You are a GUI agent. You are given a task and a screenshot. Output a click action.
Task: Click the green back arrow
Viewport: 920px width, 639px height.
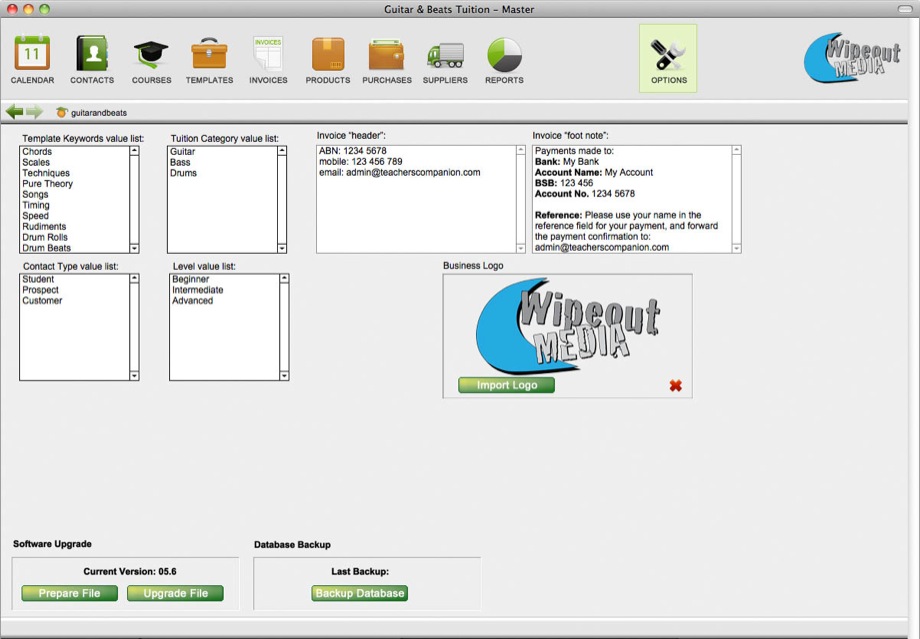(x=15, y=112)
